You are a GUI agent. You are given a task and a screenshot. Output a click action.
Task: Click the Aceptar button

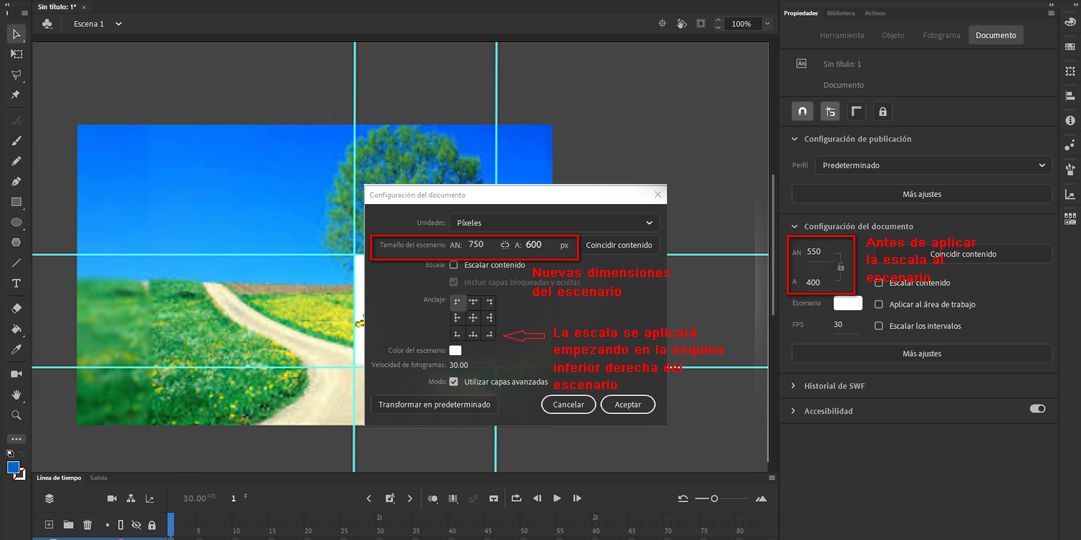pos(627,404)
